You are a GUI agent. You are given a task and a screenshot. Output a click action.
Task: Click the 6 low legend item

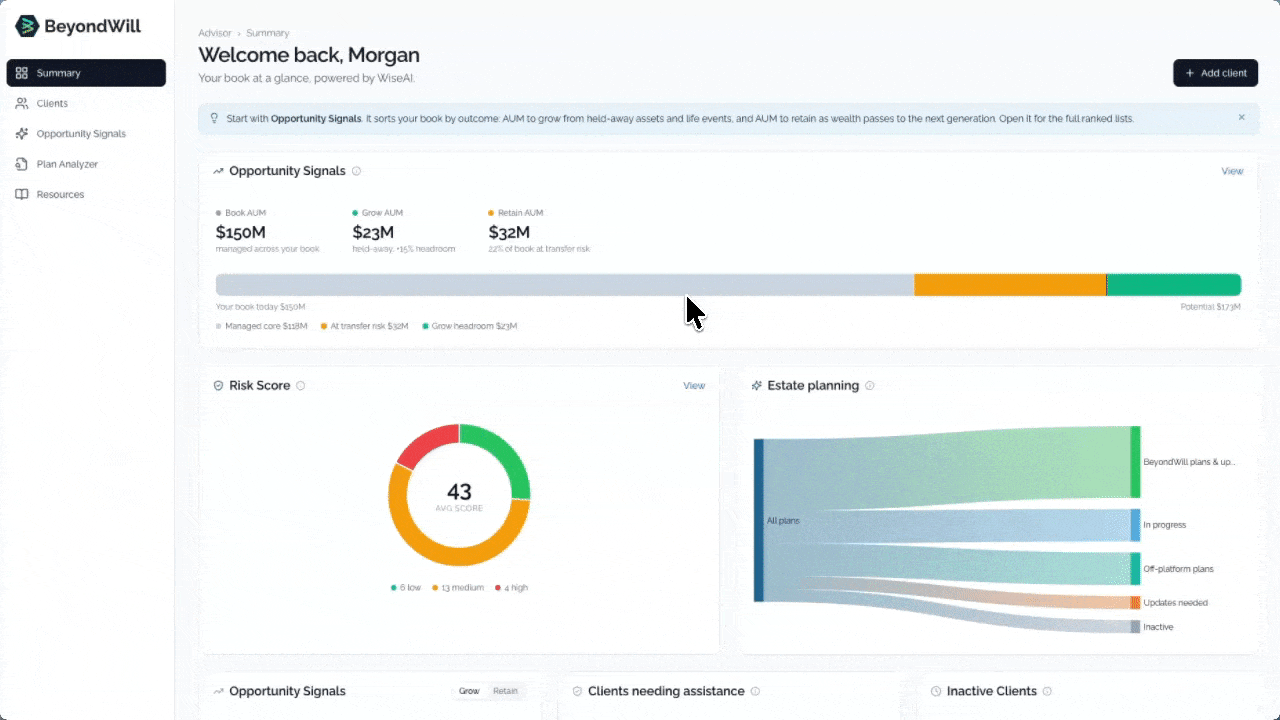pyautogui.click(x=406, y=588)
